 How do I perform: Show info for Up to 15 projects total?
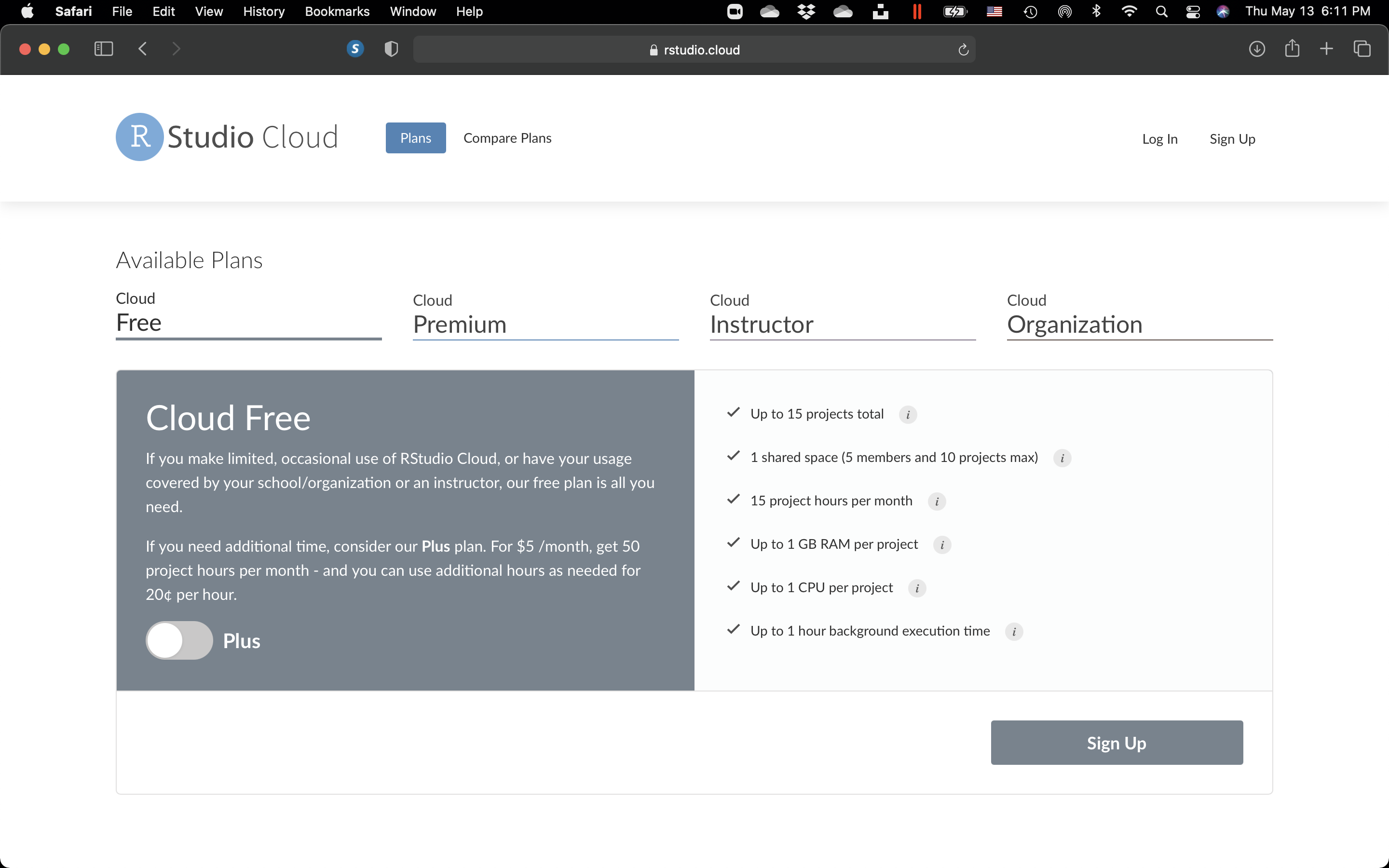(908, 415)
